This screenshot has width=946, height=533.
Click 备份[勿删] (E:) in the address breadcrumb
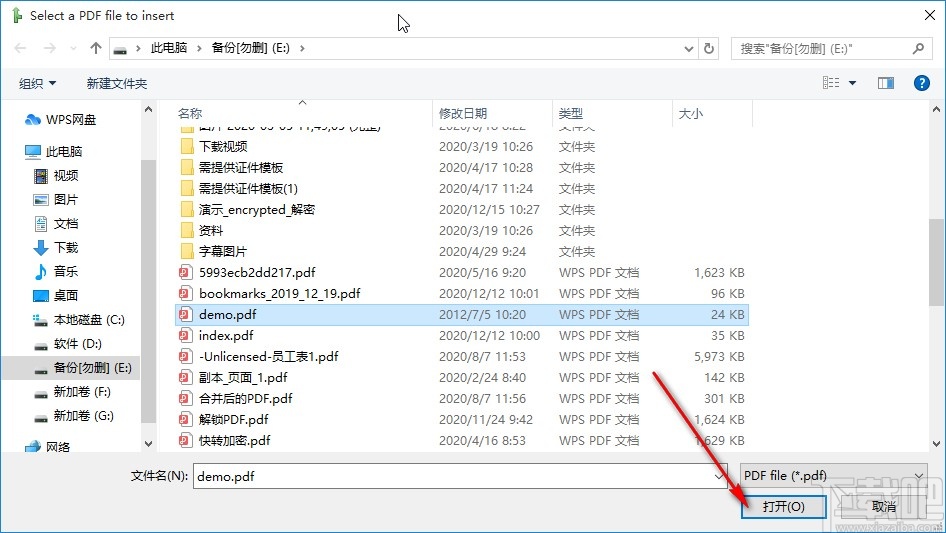[x=250, y=48]
